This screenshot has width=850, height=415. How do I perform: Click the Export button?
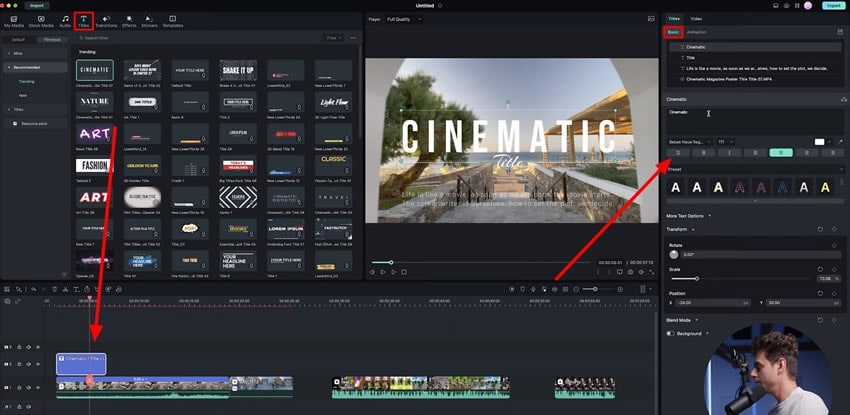[832, 5]
